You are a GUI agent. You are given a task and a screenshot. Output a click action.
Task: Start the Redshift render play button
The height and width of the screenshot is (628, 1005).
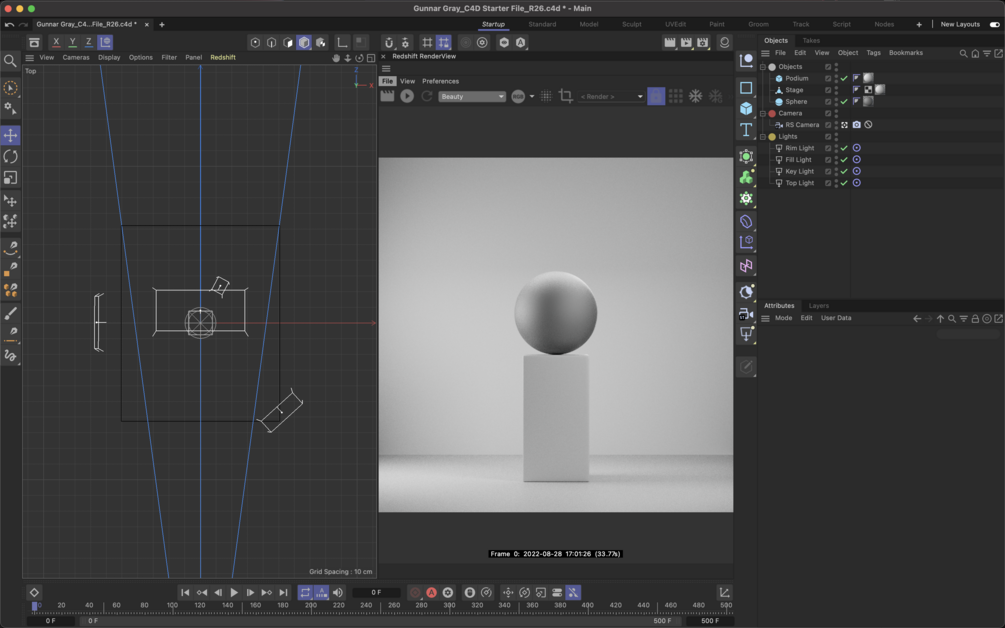point(407,96)
